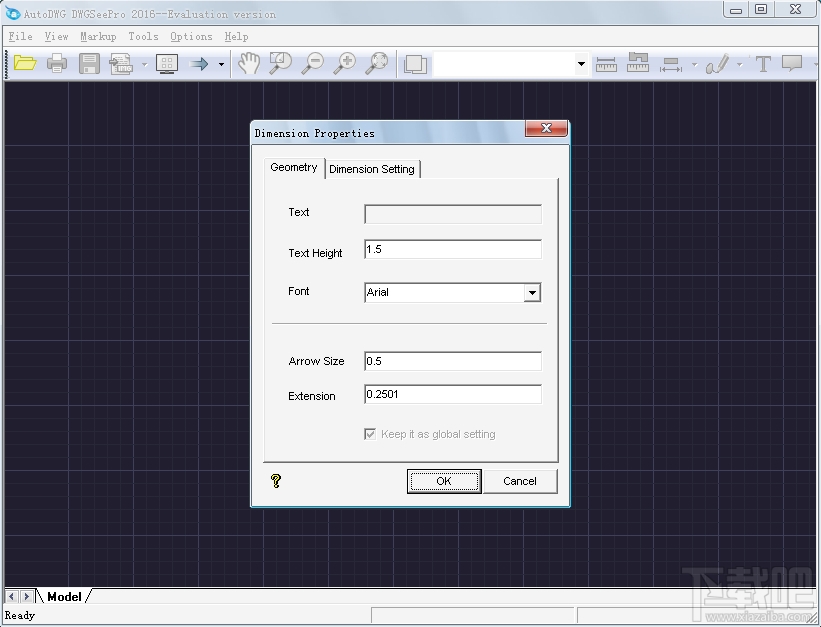Open the arrow beside the Export image icon
This screenshot has height=627, width=821.
point(145,64)
